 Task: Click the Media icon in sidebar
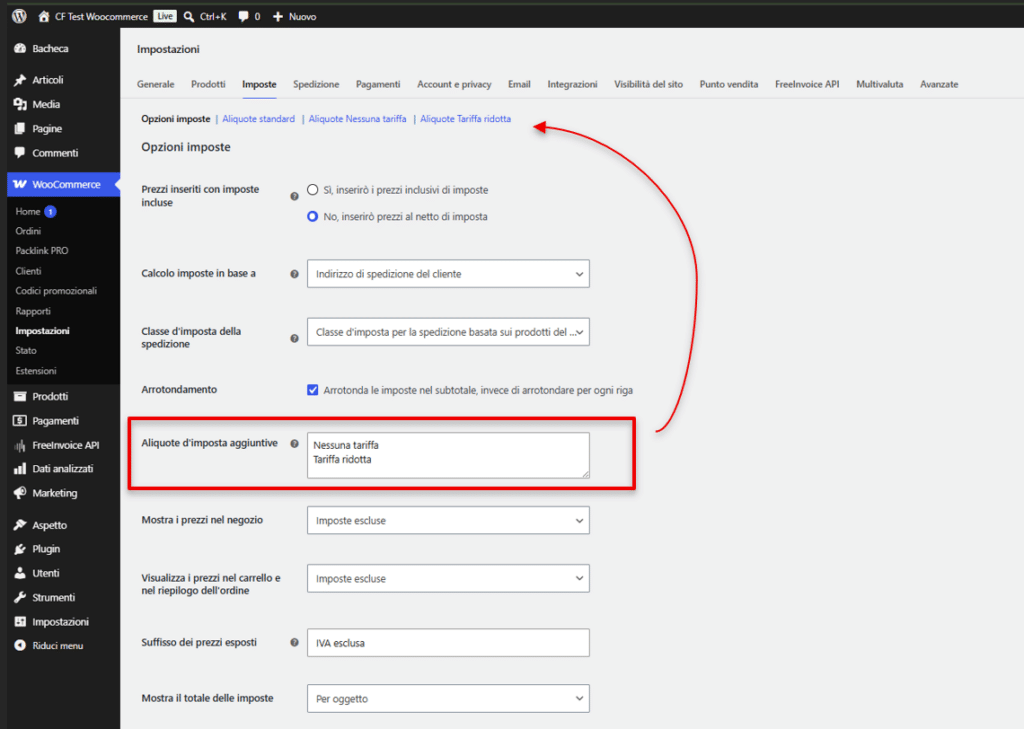20,104
